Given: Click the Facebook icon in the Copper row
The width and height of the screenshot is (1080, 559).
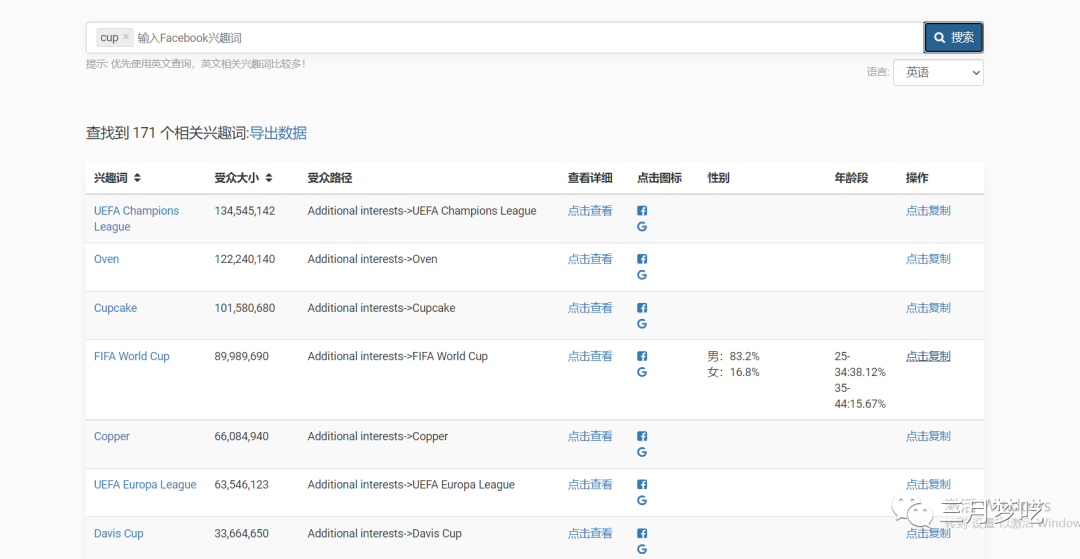Looking at the screenshot, I should coord(642,436).
